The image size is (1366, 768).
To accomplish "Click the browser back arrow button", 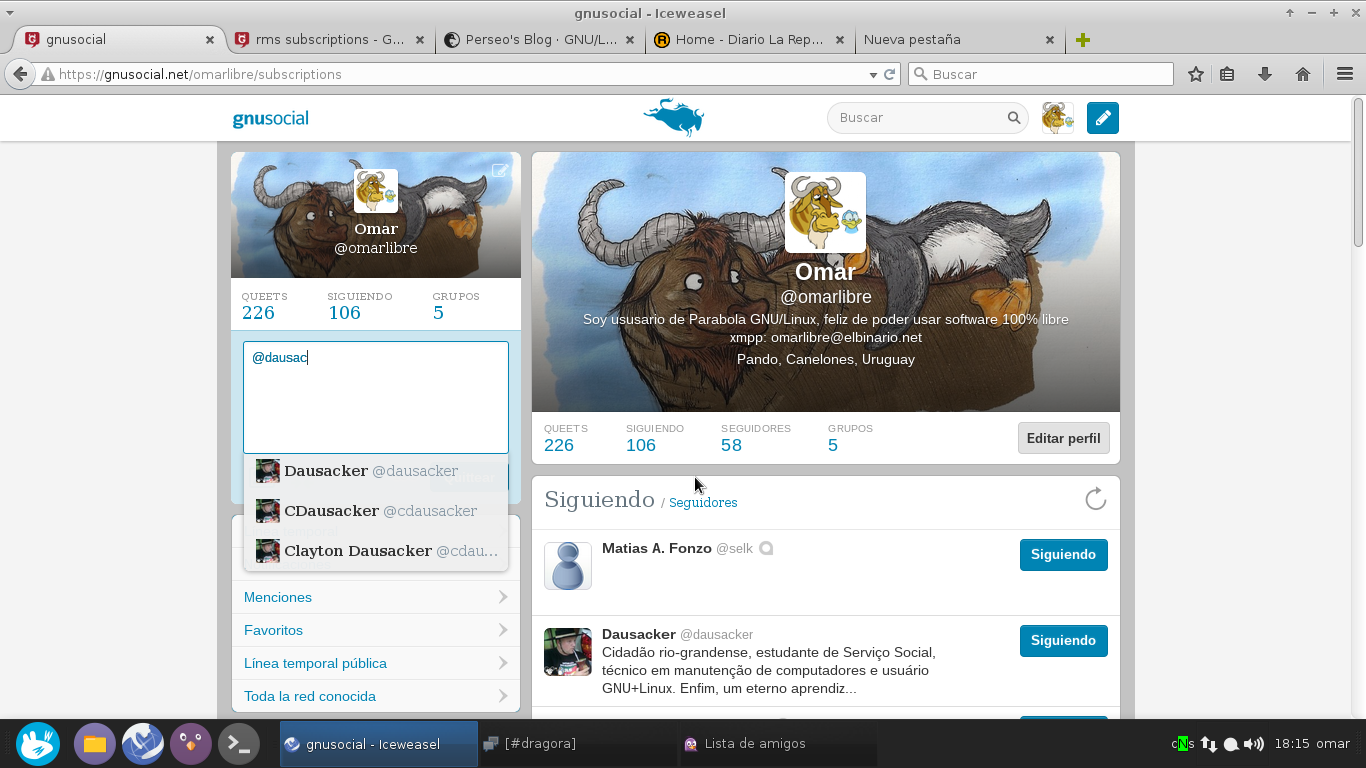I will click(20, 74).
